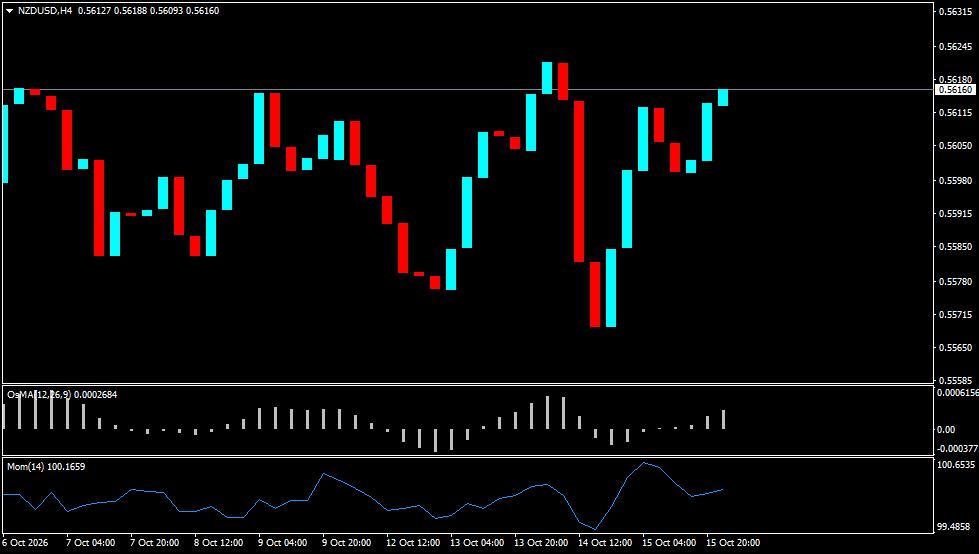Click price scale value 0.55650
The height and width of the screenshot is (554, 979).
[x=955, y=348]
